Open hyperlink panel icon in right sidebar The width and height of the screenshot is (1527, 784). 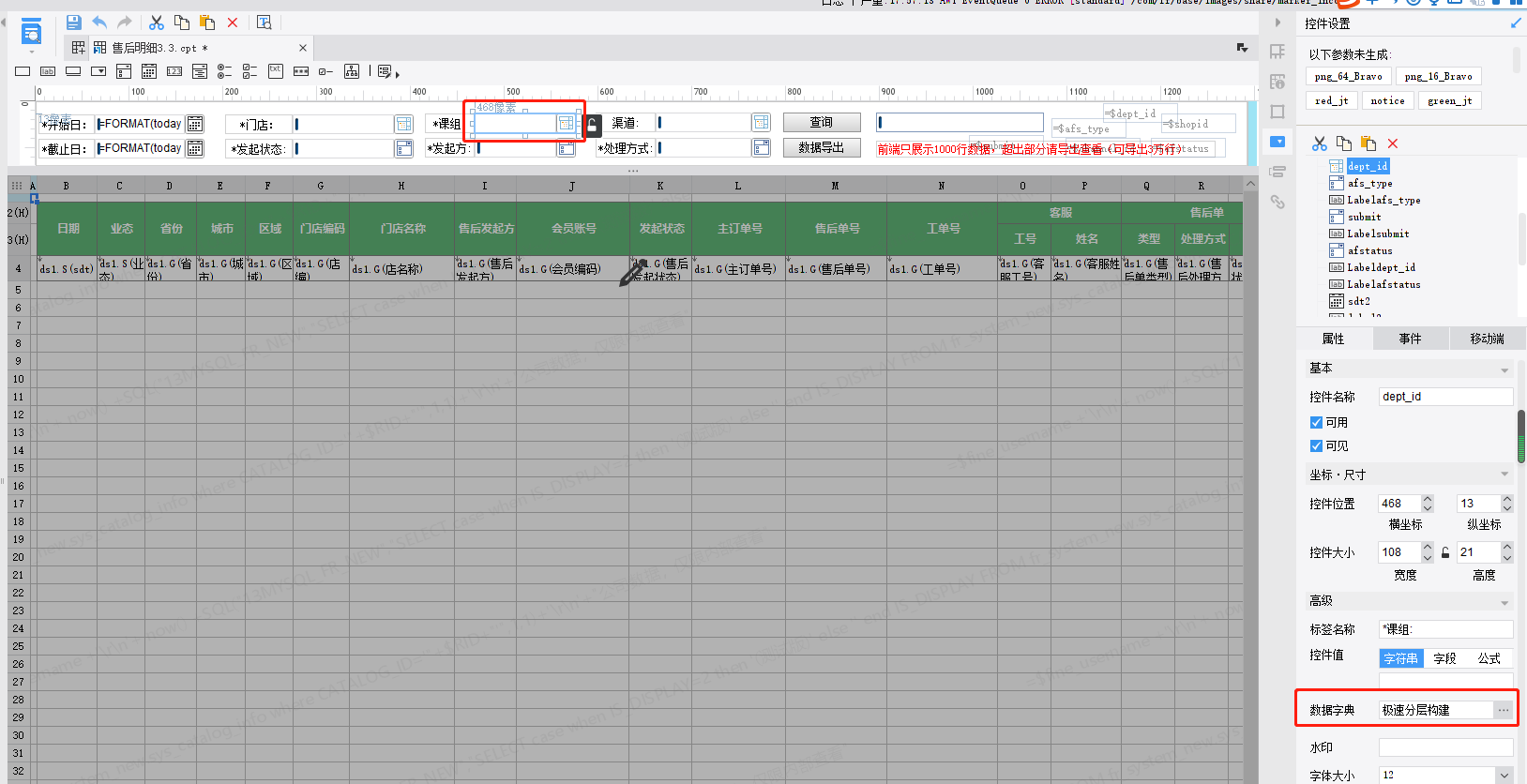tap(1278, 202)
